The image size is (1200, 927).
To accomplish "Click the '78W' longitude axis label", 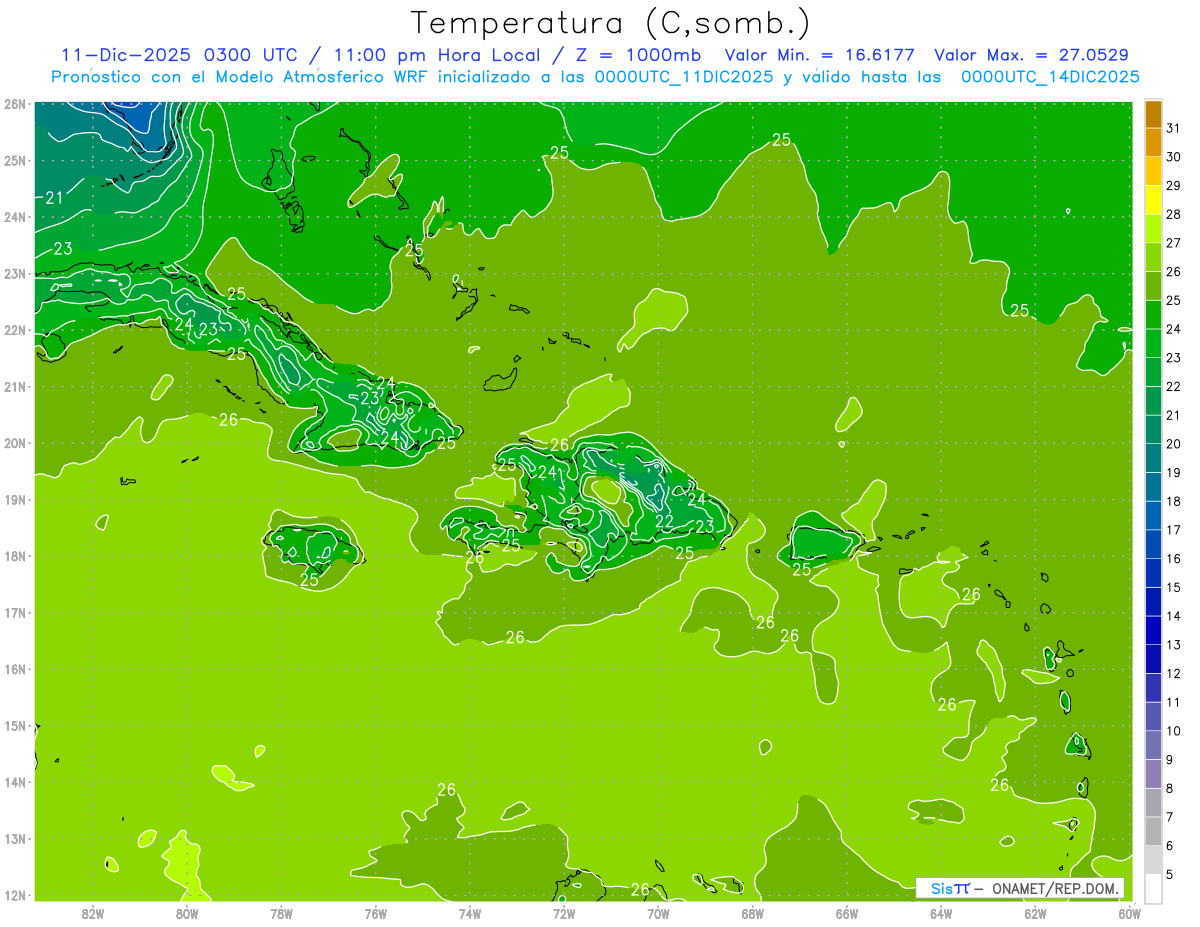I will pyautogui.click(x=281, y=913).
